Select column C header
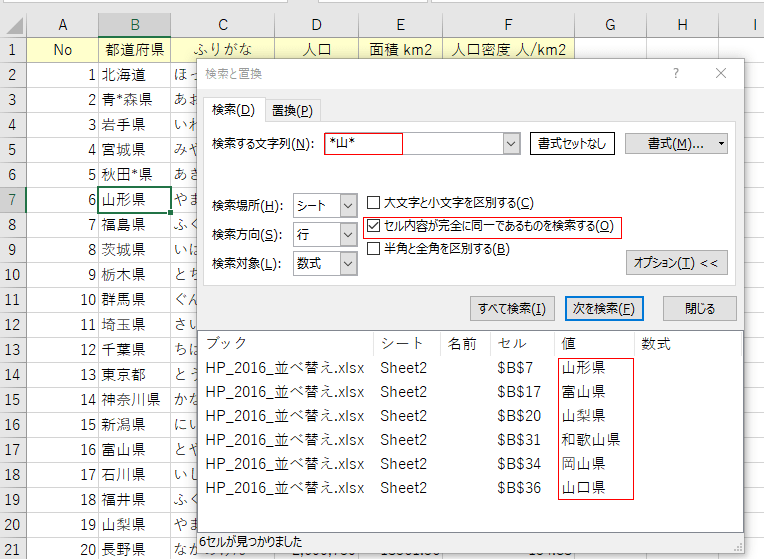764x559 pixels. click(223, 25)
